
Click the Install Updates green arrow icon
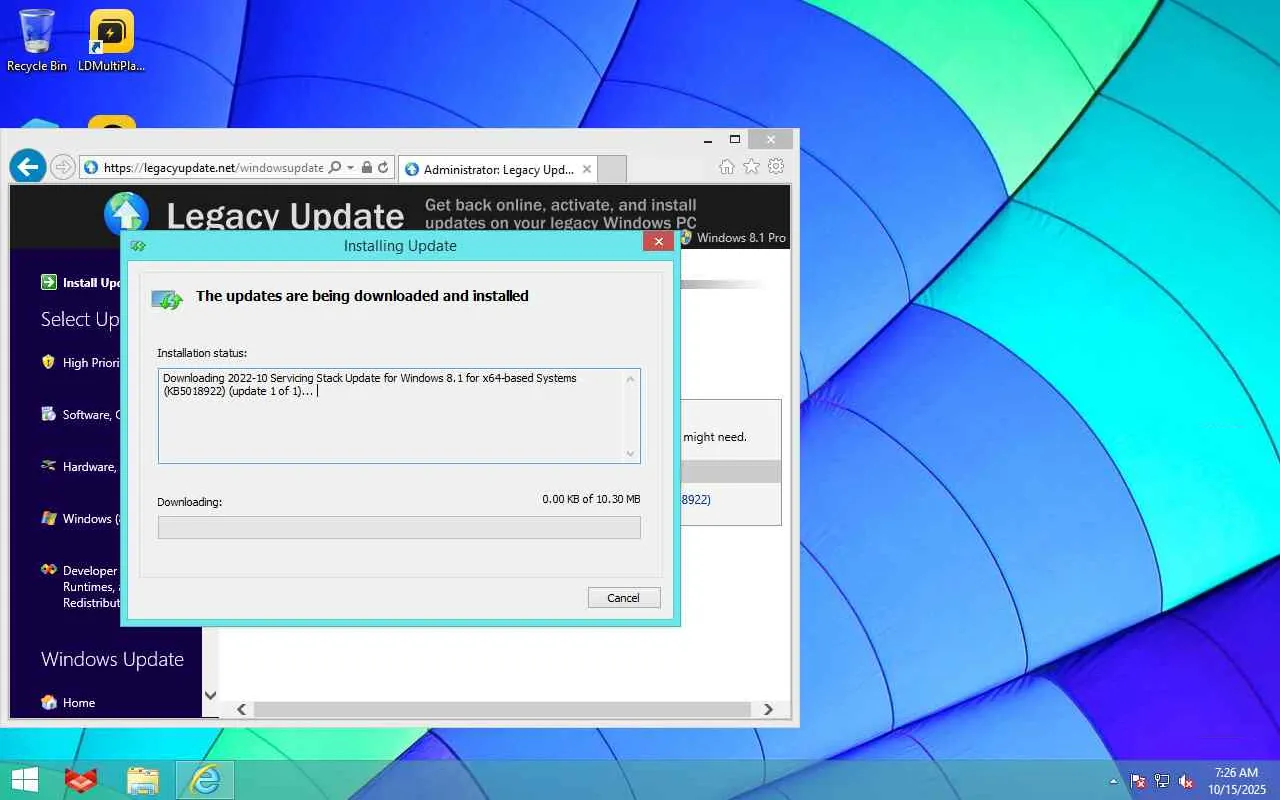[x=49, y=282]
